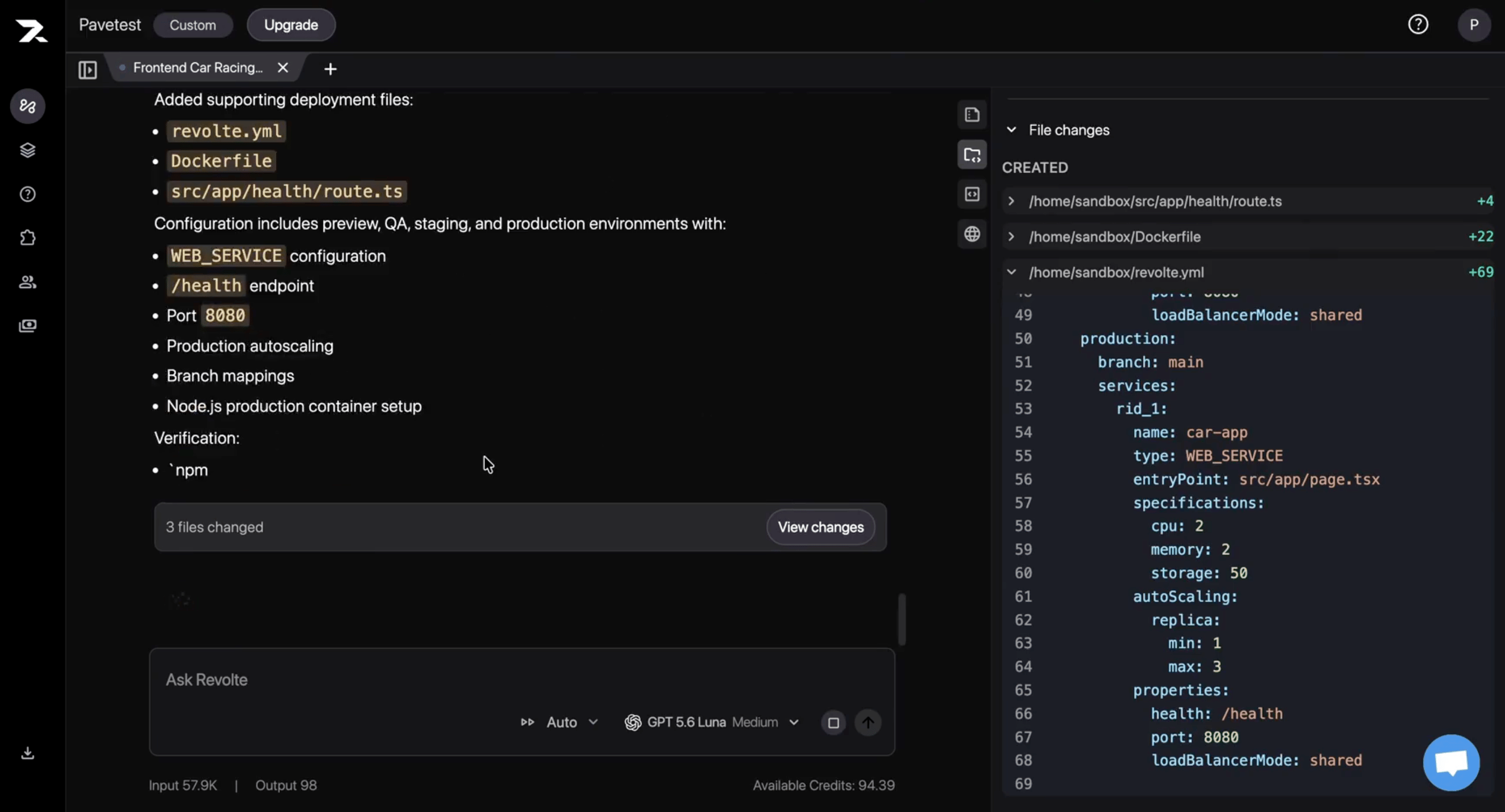Click the send arrow-up button
1505x812 pixels.
click(x=868, y=723)
